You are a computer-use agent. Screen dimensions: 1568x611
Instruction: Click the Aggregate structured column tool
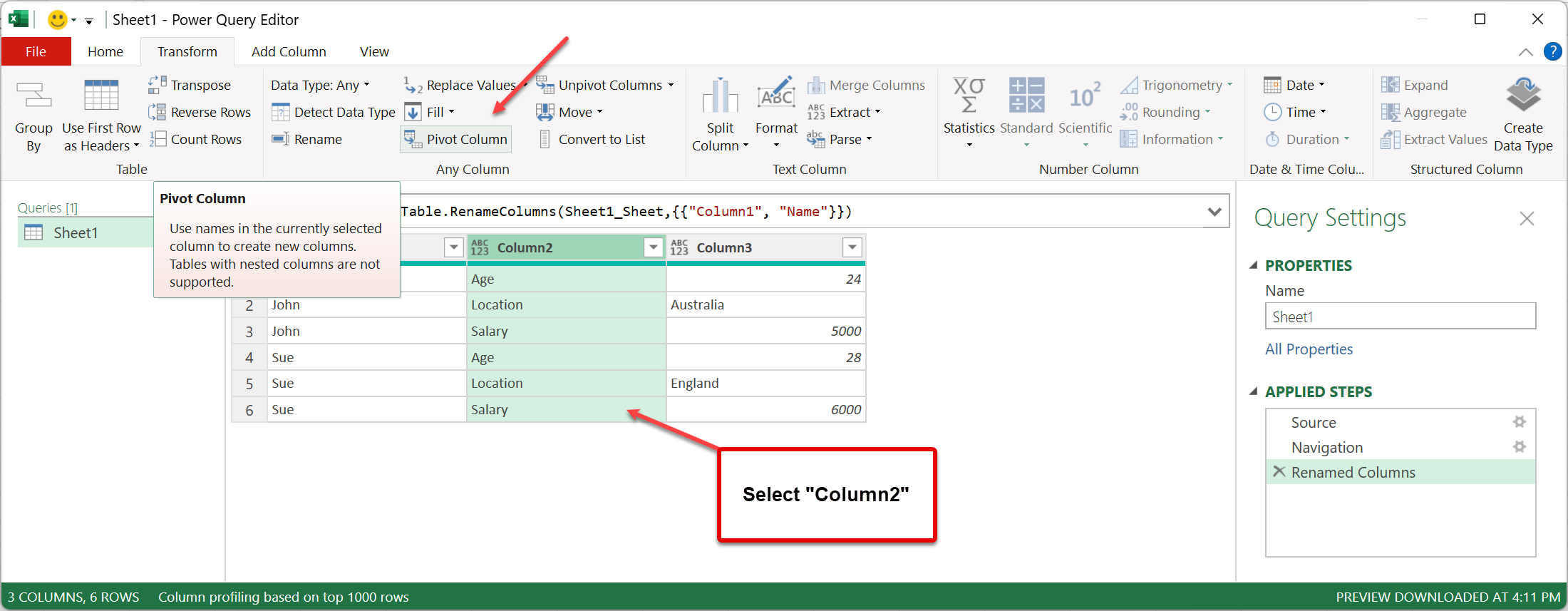tap(1424, 112)
